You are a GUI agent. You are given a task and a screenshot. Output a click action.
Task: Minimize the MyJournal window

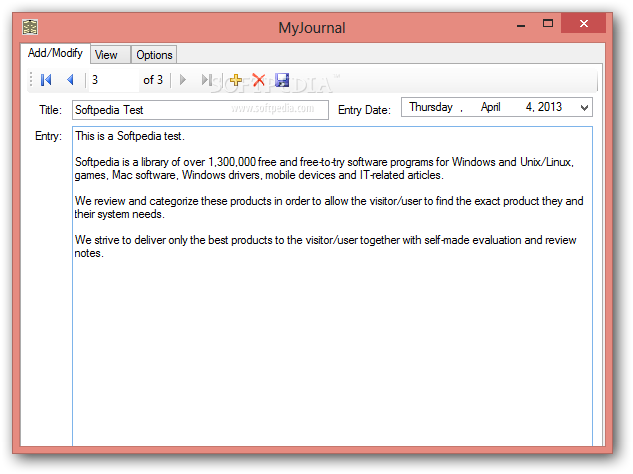(521, 24)
